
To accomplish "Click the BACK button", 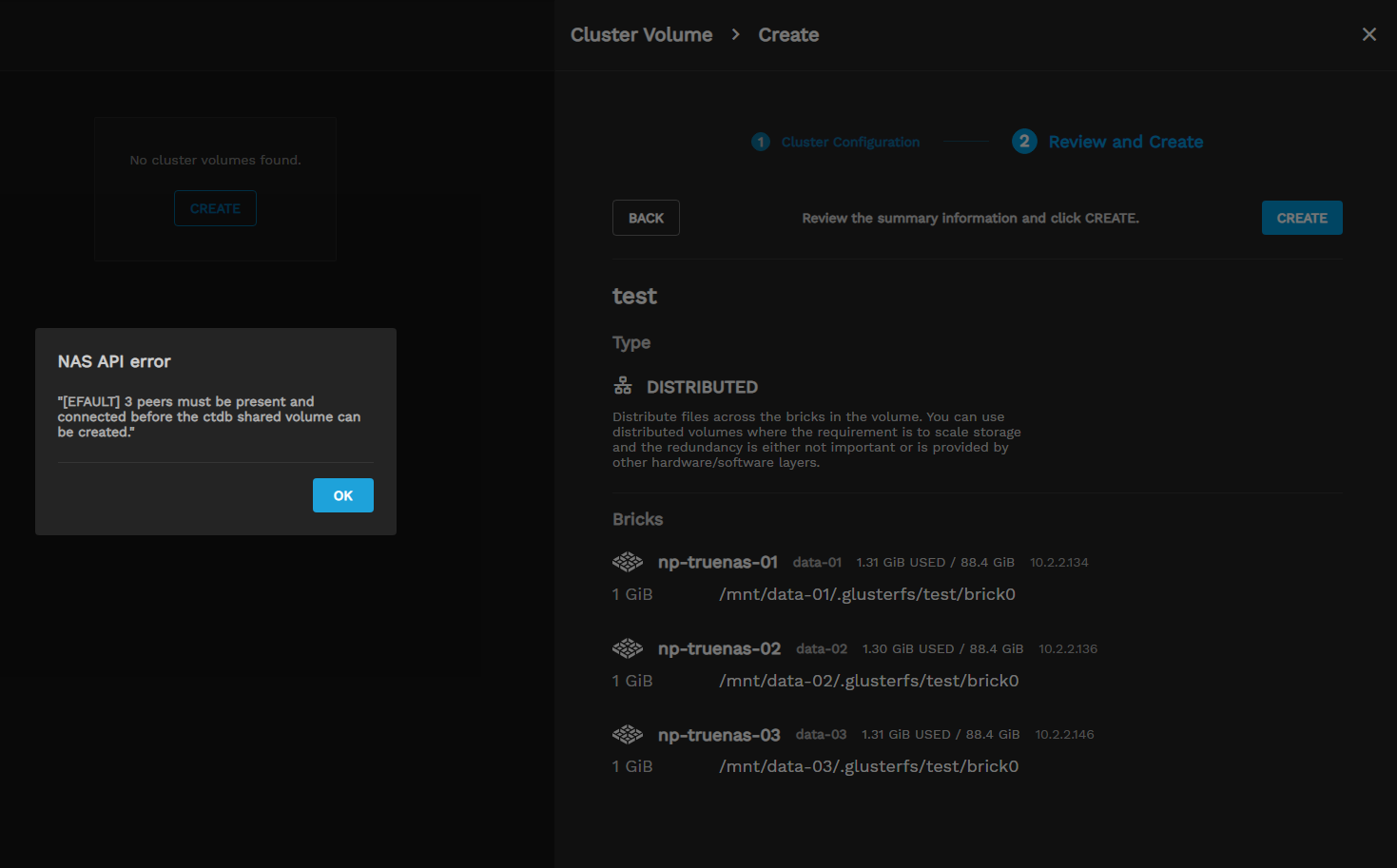I will 646,218.
